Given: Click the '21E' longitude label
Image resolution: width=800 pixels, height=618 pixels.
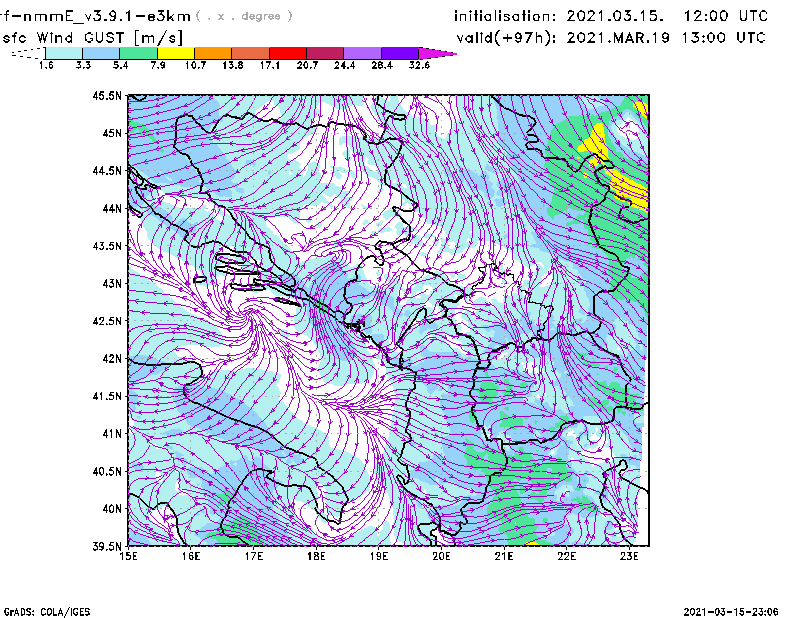Looking at the screenshot, I should pyautogui.click(x=504, y=556).
